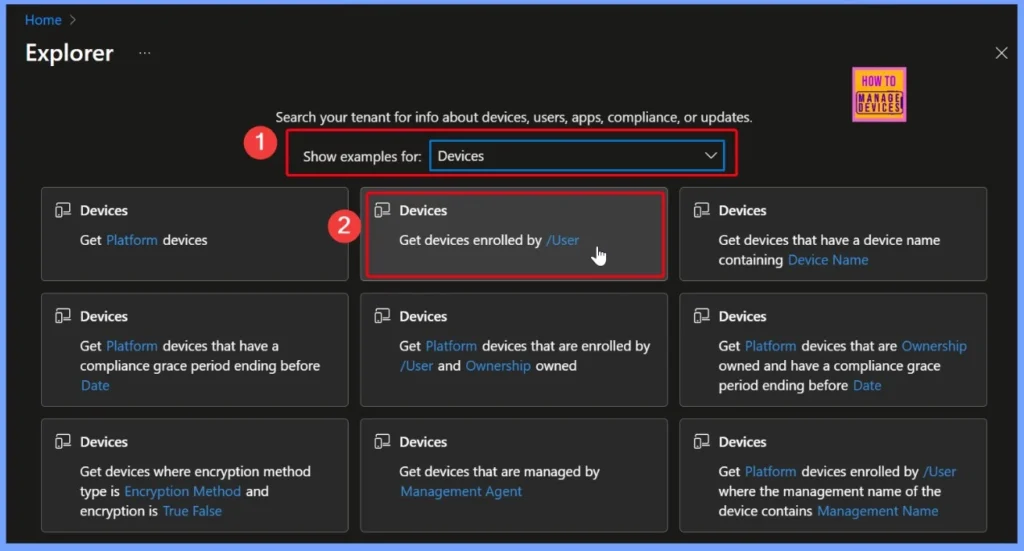Image resolution: width=1024 pixels, height=551 pixels.
Task: Select Ownership in the grace period card
Action: (934, 346)
